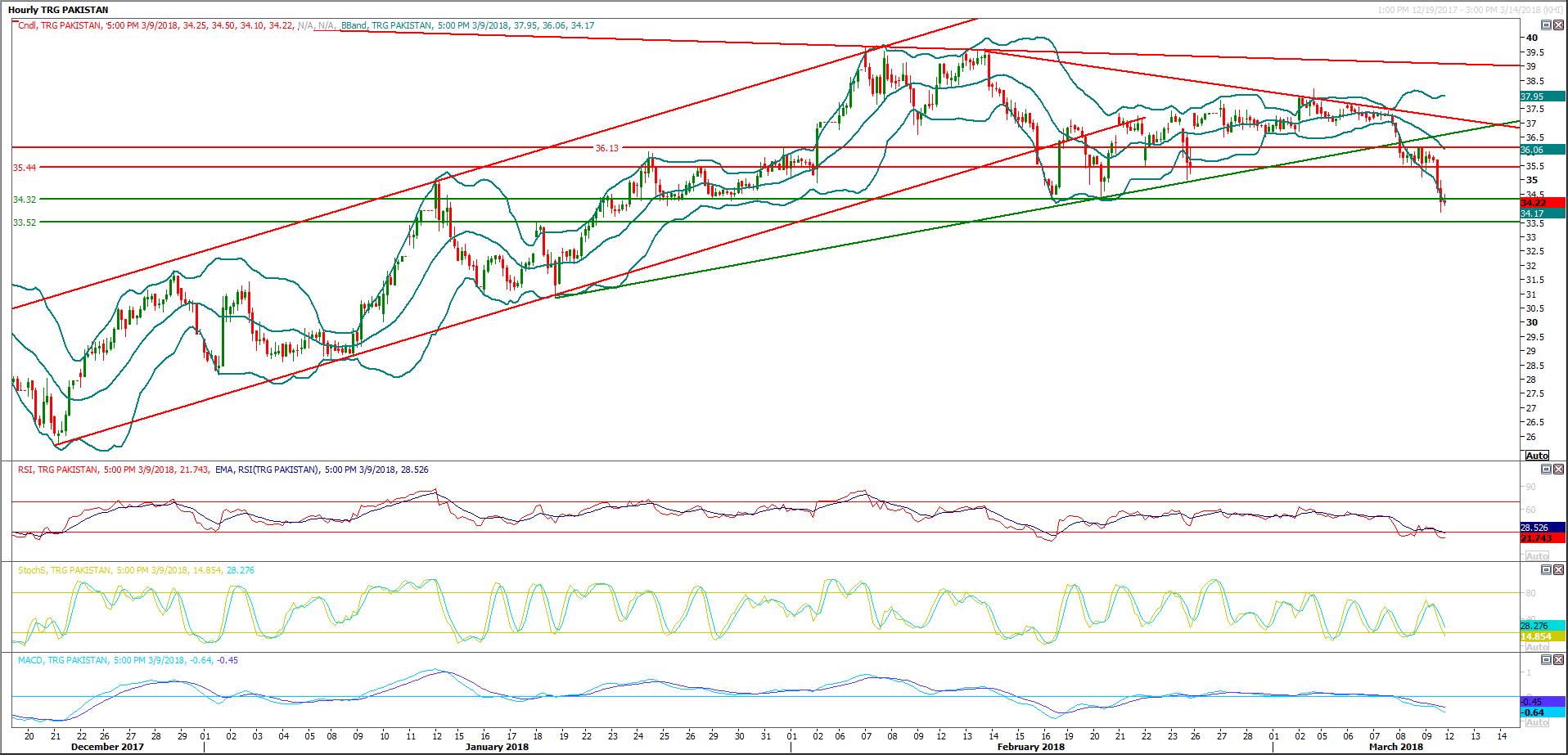The height and width of the screenshot is (755, 1568).
Task: Close the MACD indicator panel
Action: (x=1558, y=659)
